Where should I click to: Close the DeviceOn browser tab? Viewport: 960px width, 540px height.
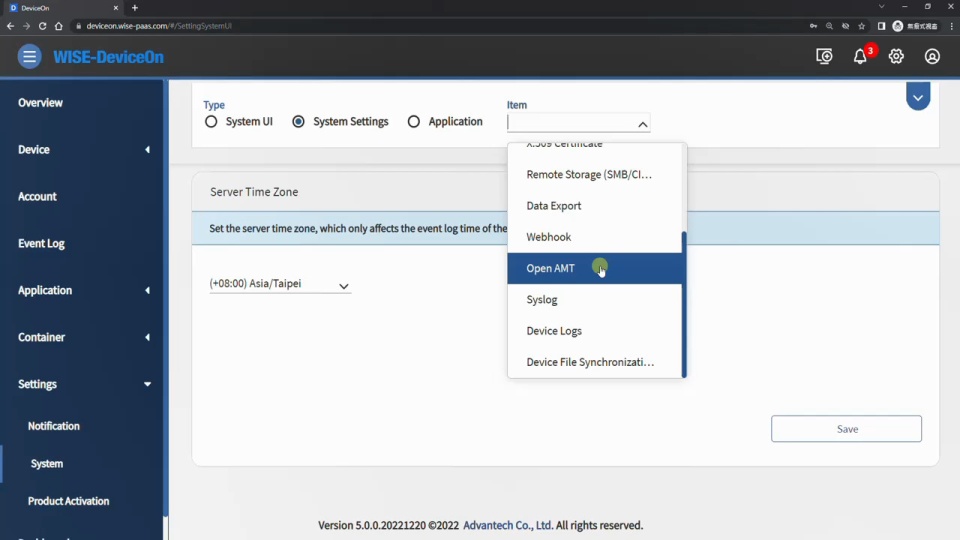click(x=116, y=8)
